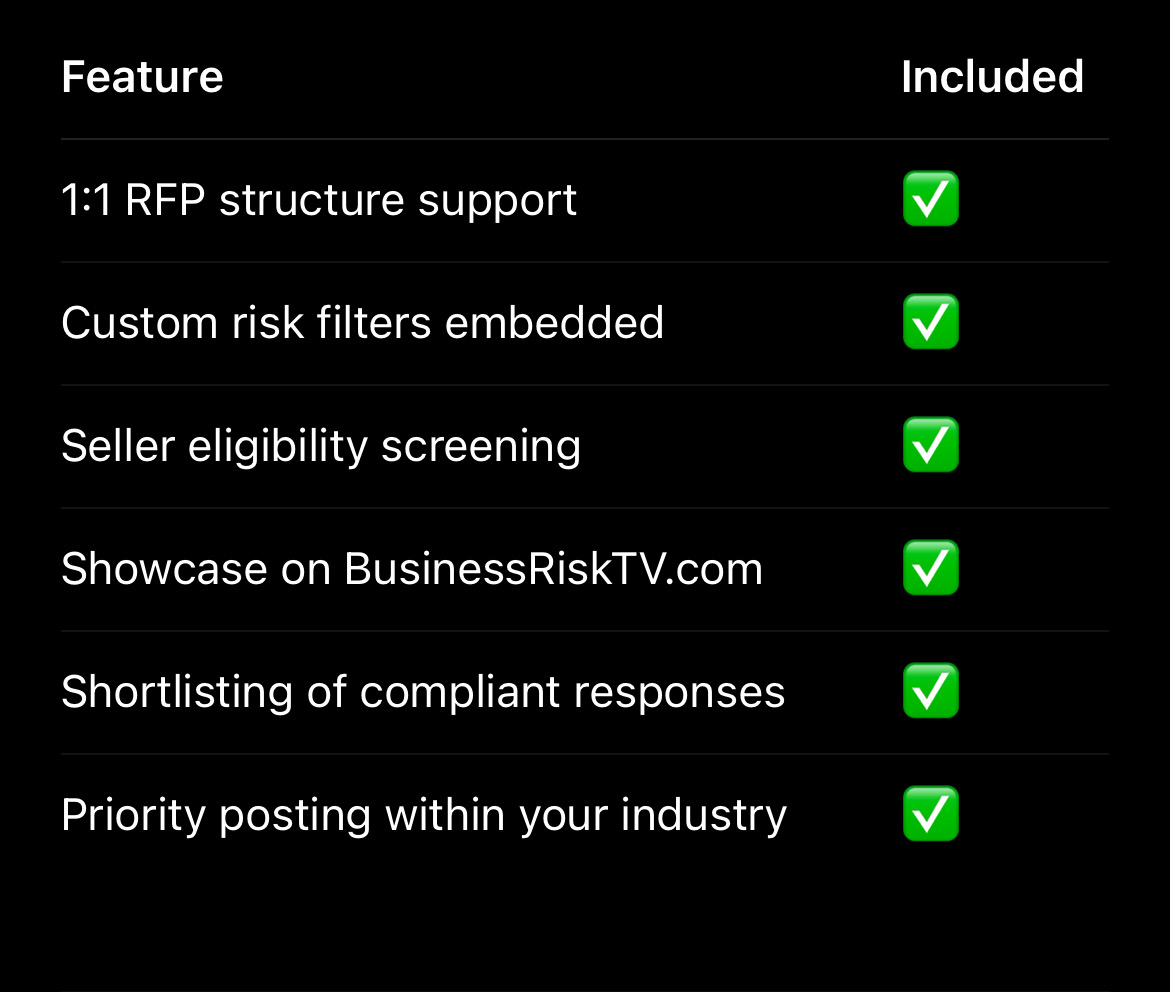Tap the checkmark in the BusinessRiskTV.com showcase row
Viewport: 1170px width, 992px height.
[930, 568]
